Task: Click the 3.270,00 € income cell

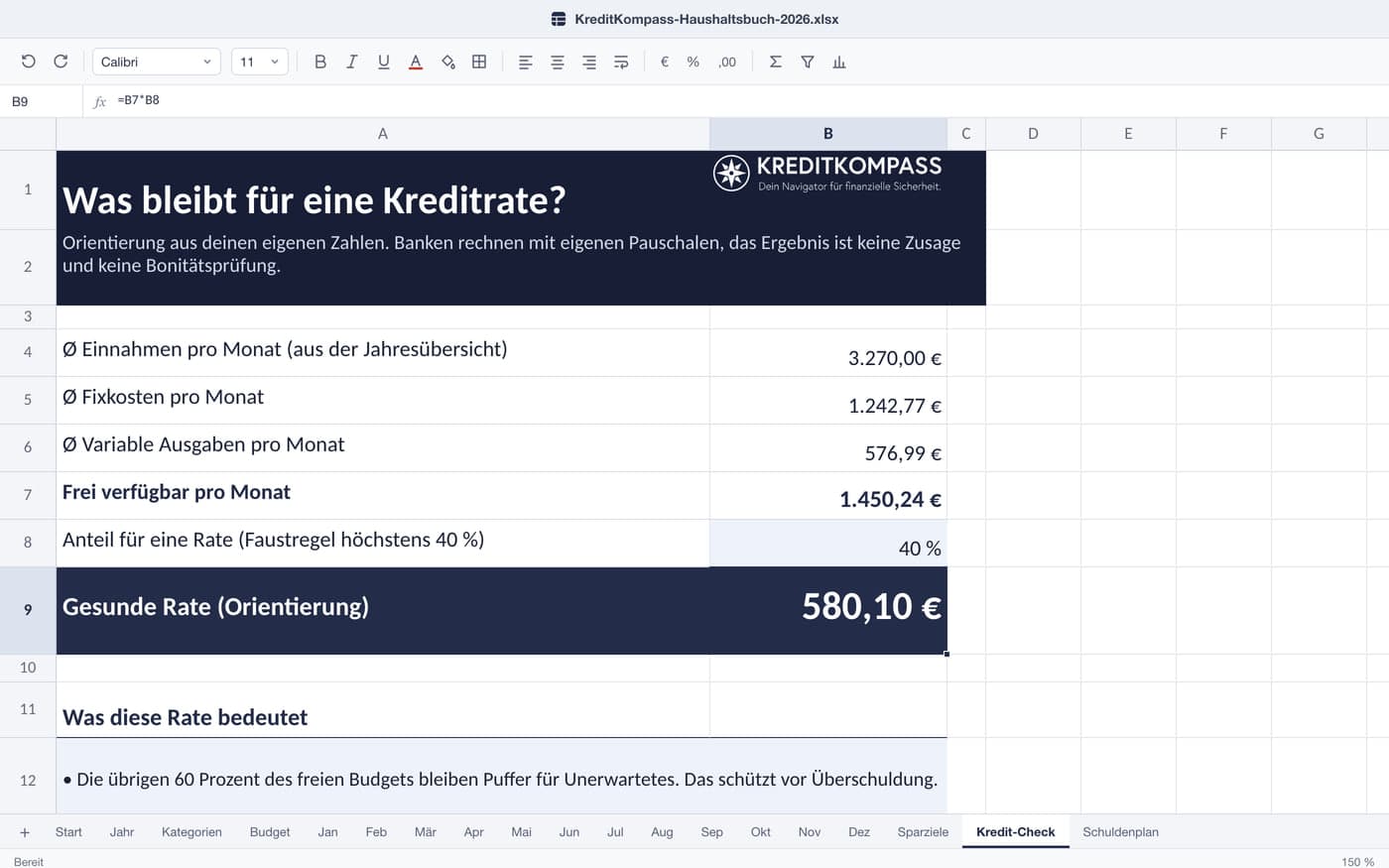Action: click(x=828, y=353)
